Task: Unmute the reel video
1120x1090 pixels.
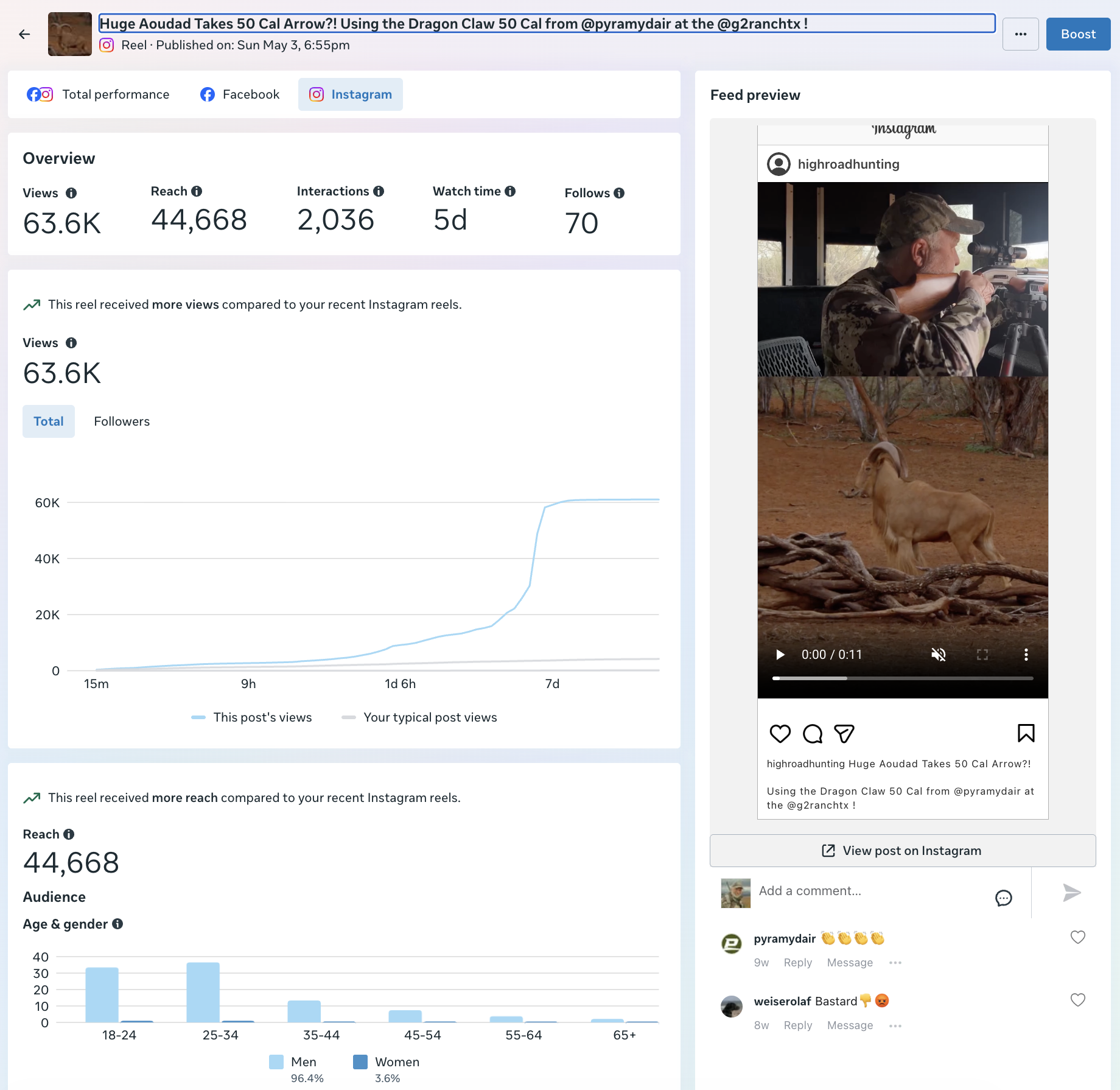Action: click(x=939, y=655)
